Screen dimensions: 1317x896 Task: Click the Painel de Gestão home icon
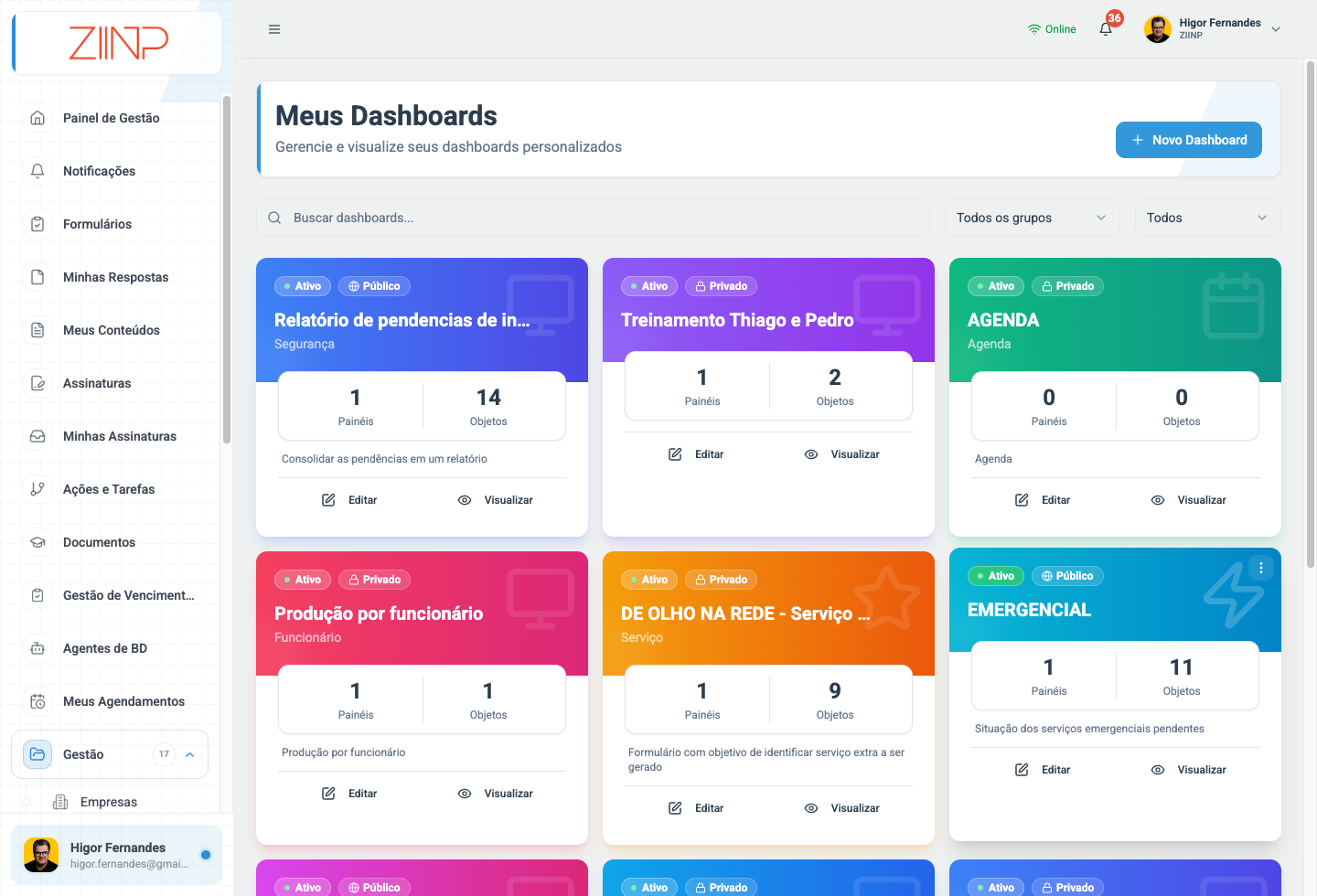pos(37,118)
